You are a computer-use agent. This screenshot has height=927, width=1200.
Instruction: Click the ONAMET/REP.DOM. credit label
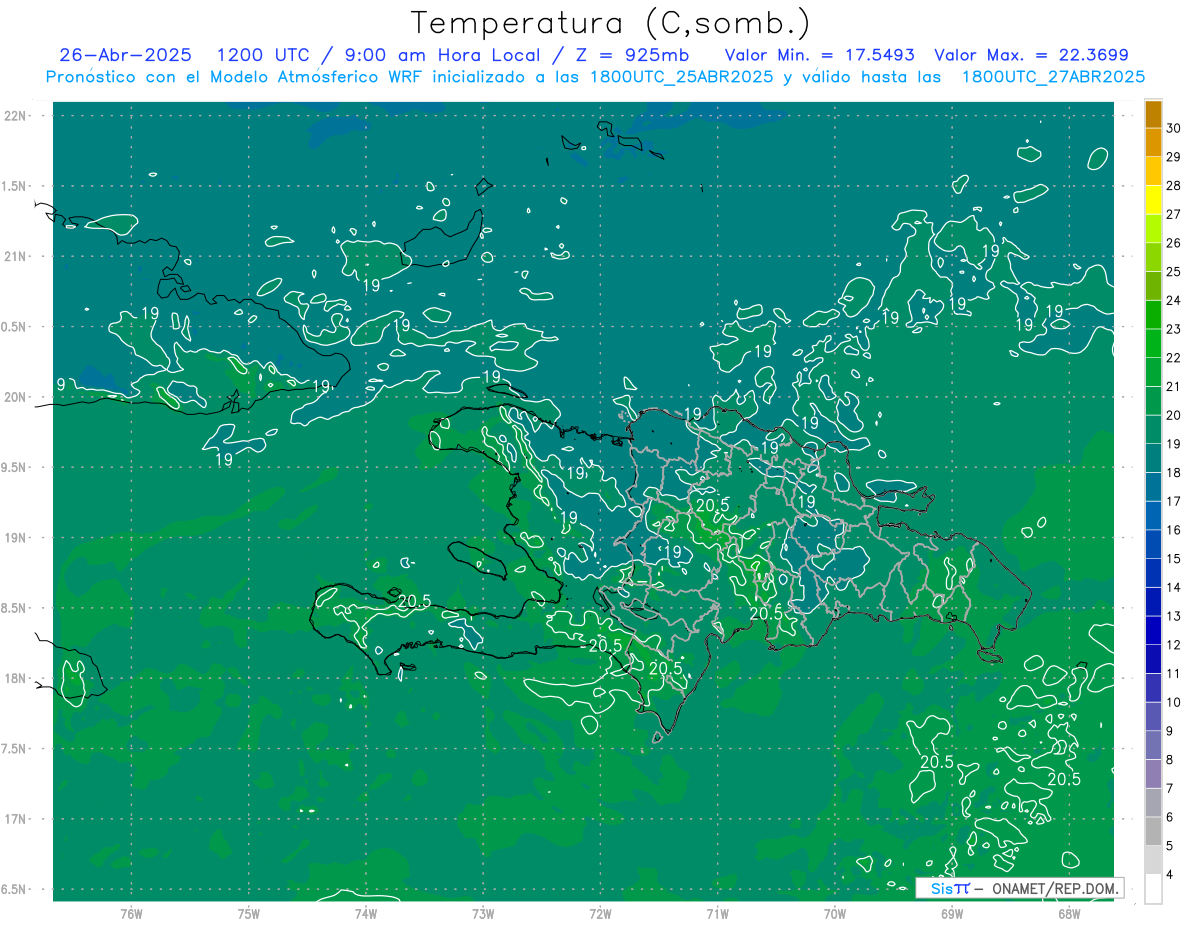tap(1054, 888)
